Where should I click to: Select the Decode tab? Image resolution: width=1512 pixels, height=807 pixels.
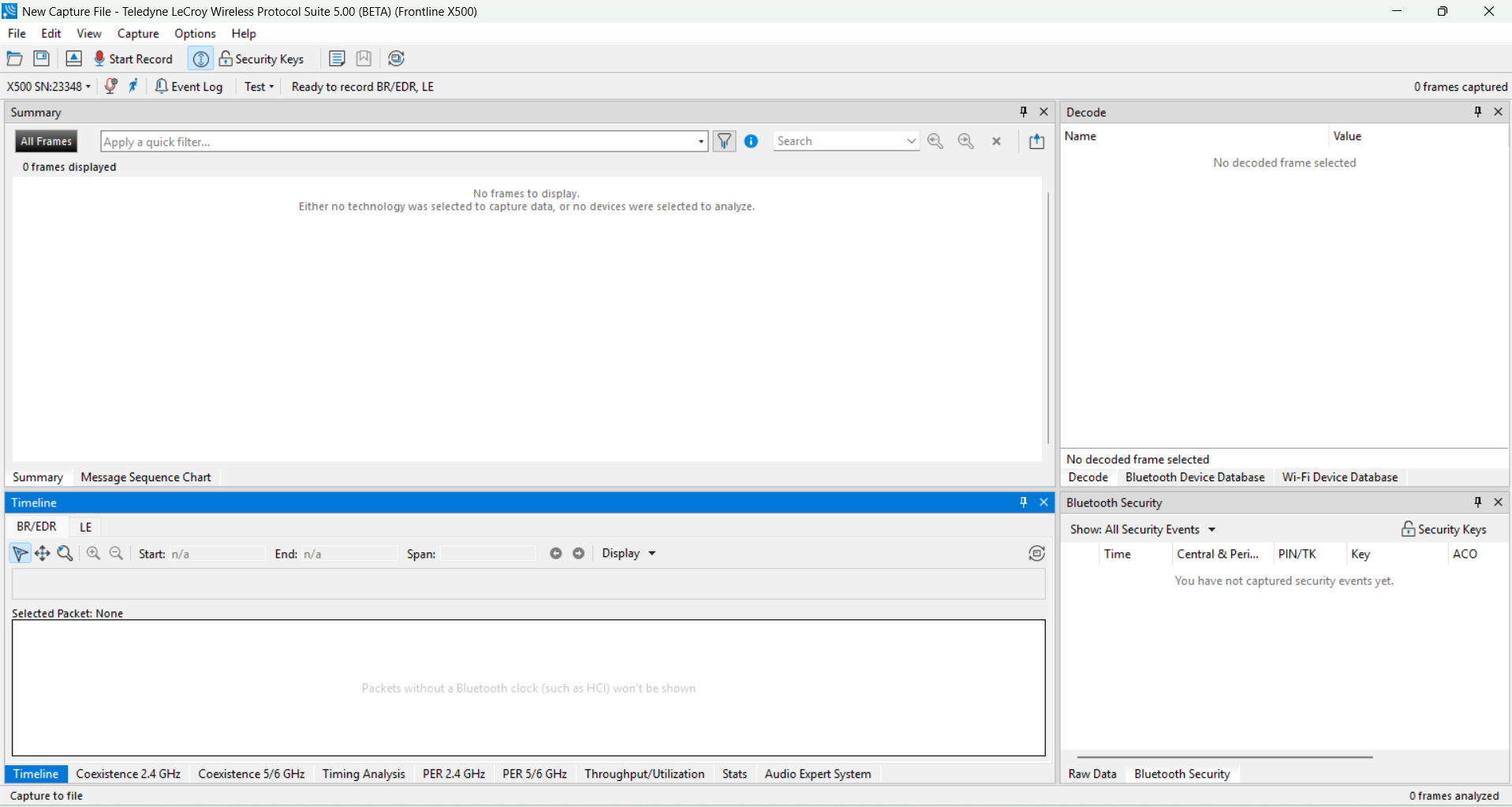tap(1088, 477)
